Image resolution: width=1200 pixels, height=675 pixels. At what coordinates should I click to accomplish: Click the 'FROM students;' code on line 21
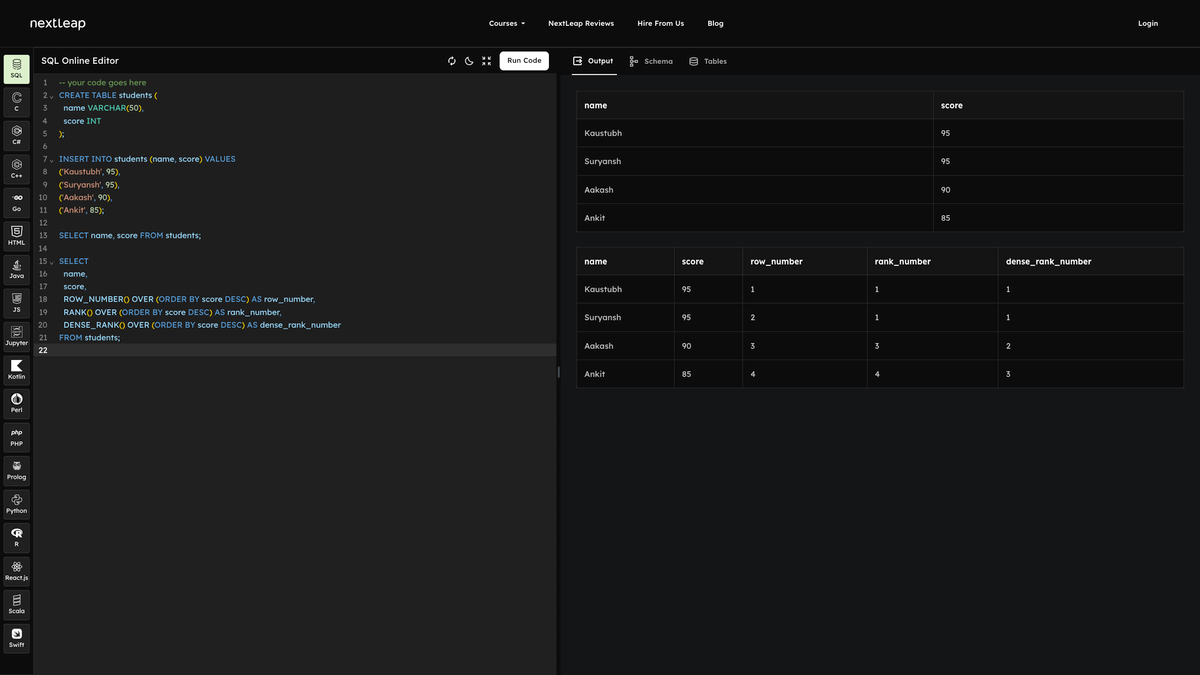(x=89, y=338)
